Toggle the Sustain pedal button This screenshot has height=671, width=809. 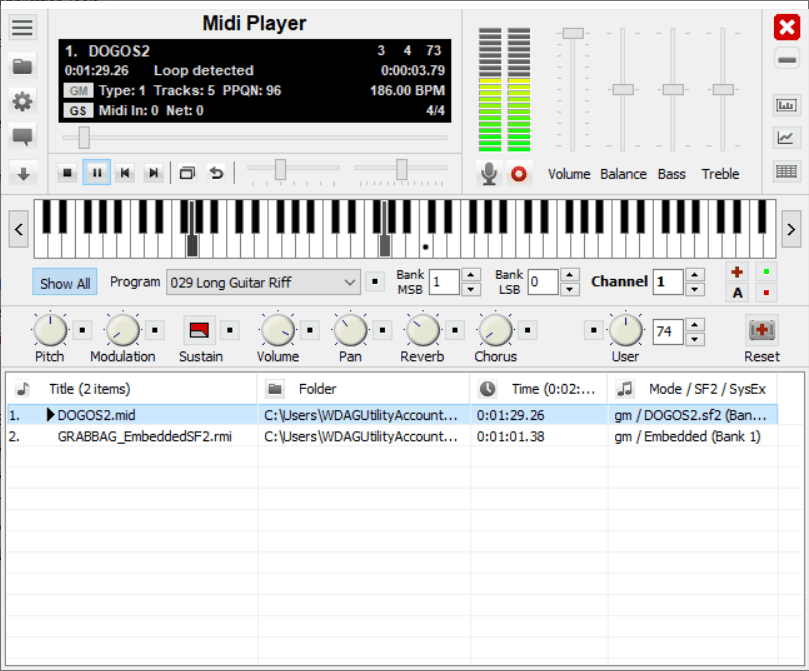pos(199,330)
